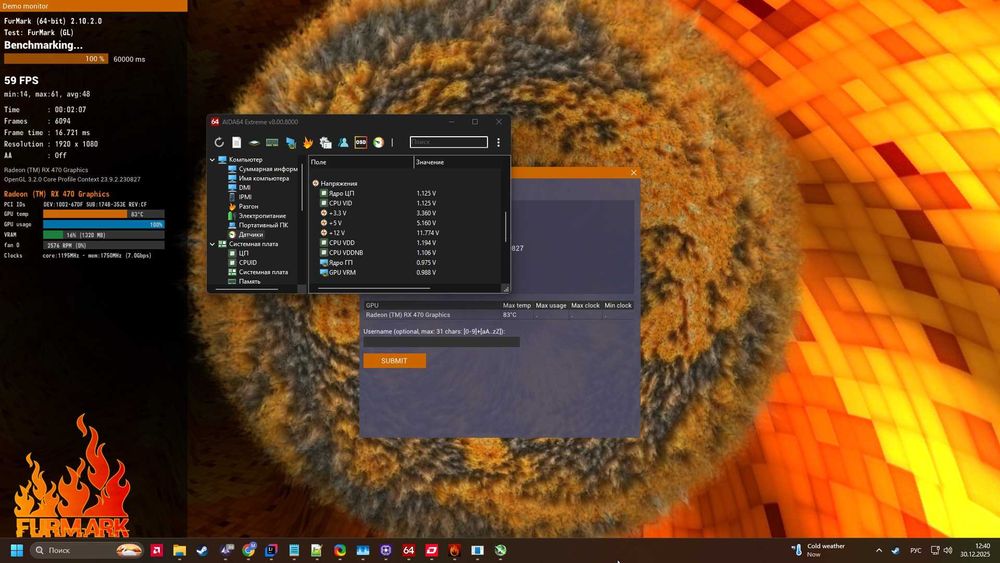Screen dimensions: 1000x563
Task: Open the report page icon in AIDA64 toolbar
Action: point(237,142)
